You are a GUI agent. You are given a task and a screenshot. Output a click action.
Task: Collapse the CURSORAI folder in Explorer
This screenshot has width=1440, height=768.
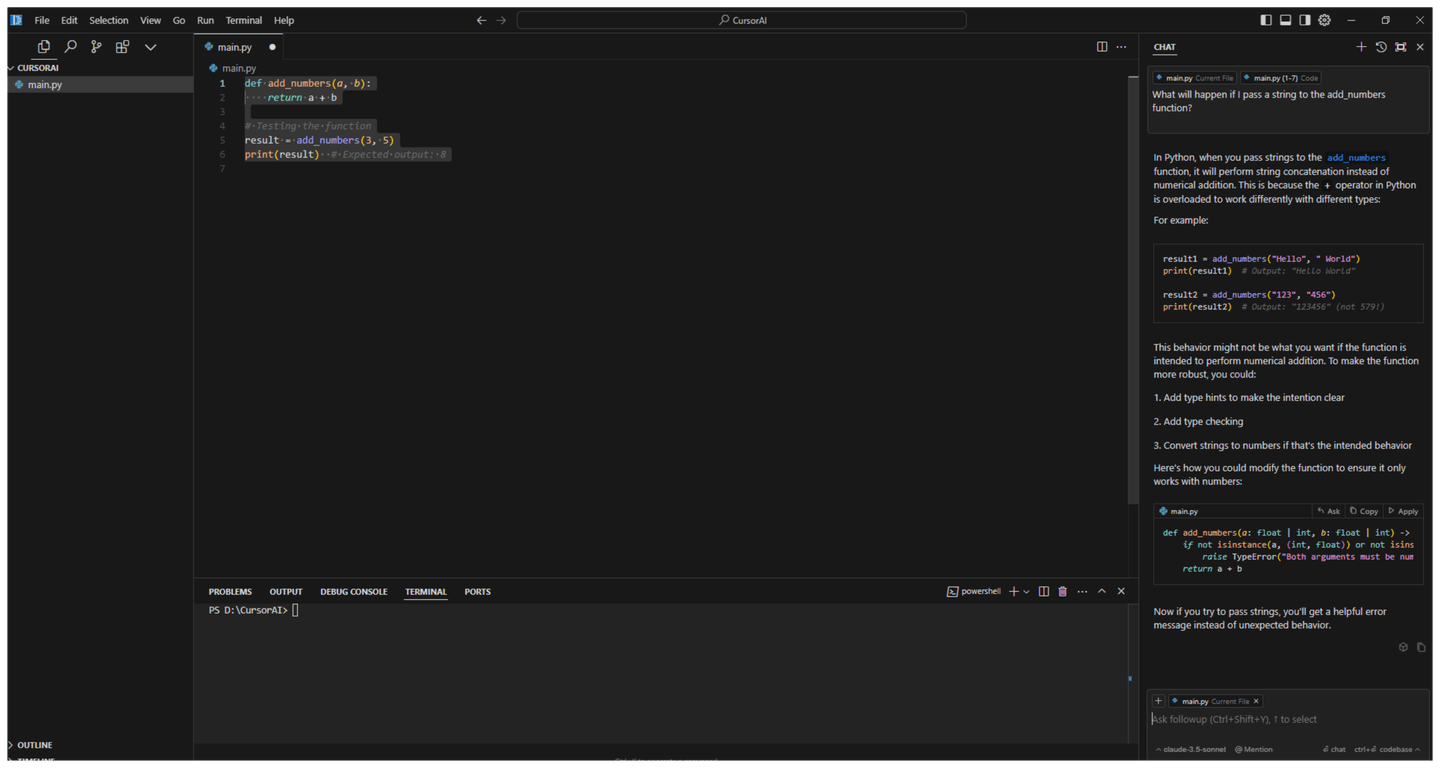coord(38,68)
